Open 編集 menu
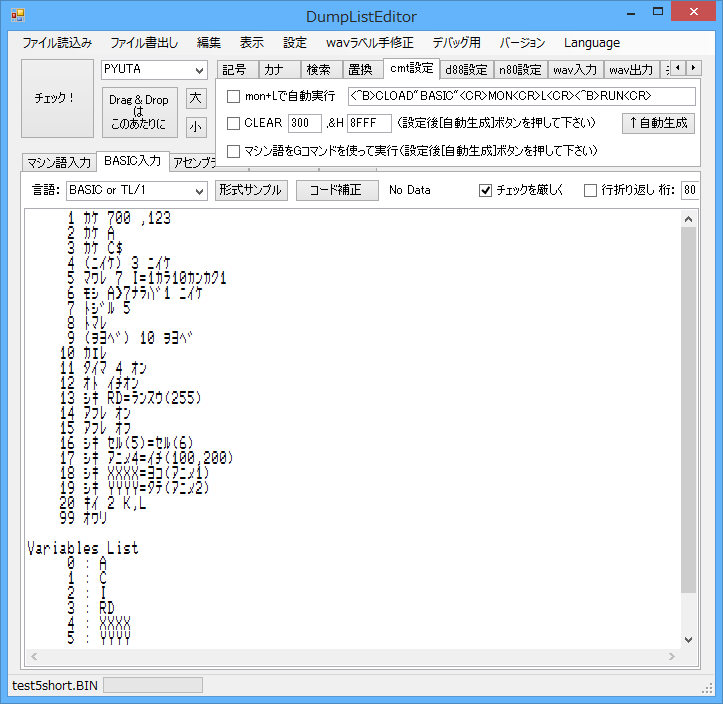Screen dimensions: 723x704 pos(209,43)
